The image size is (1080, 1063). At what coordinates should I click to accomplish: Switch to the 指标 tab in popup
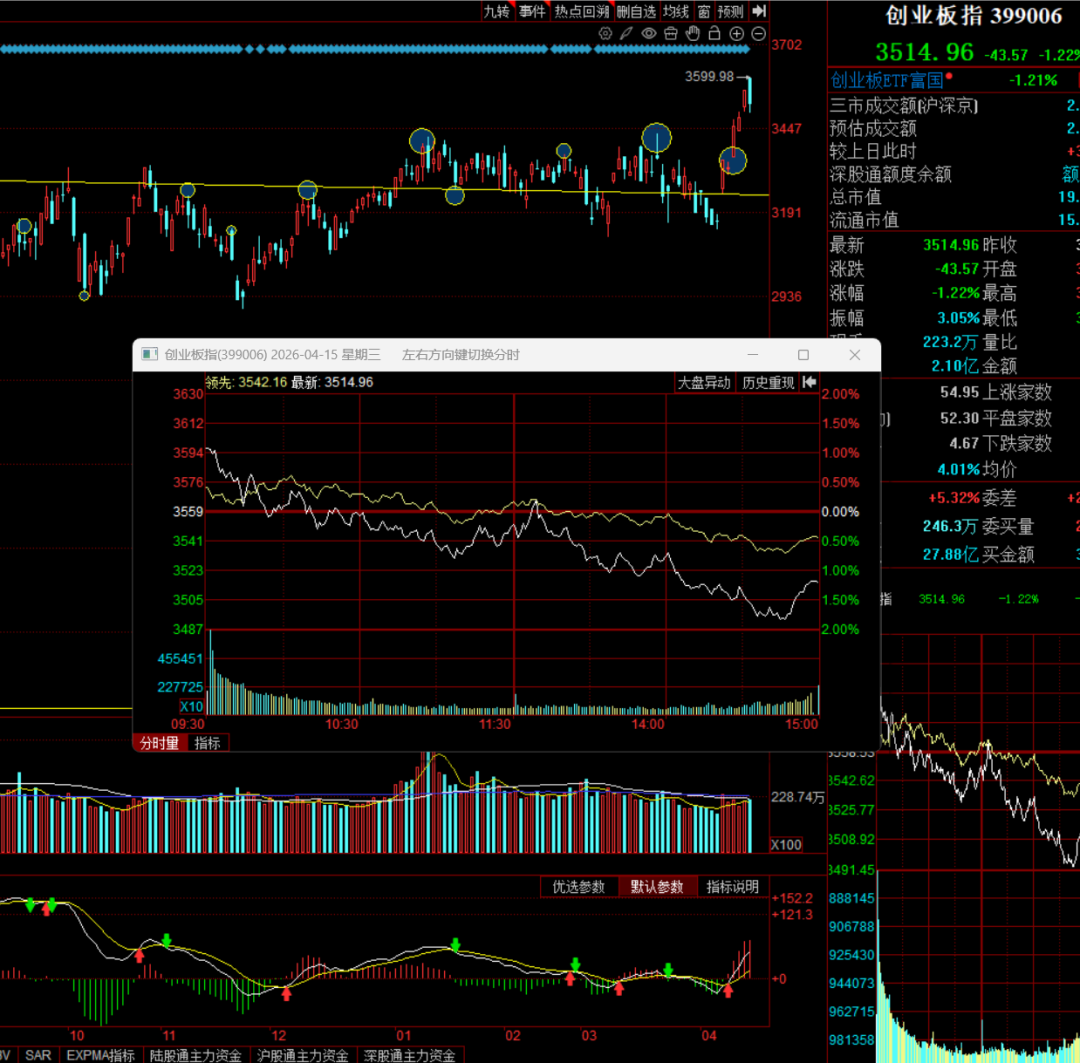(207, 743)
